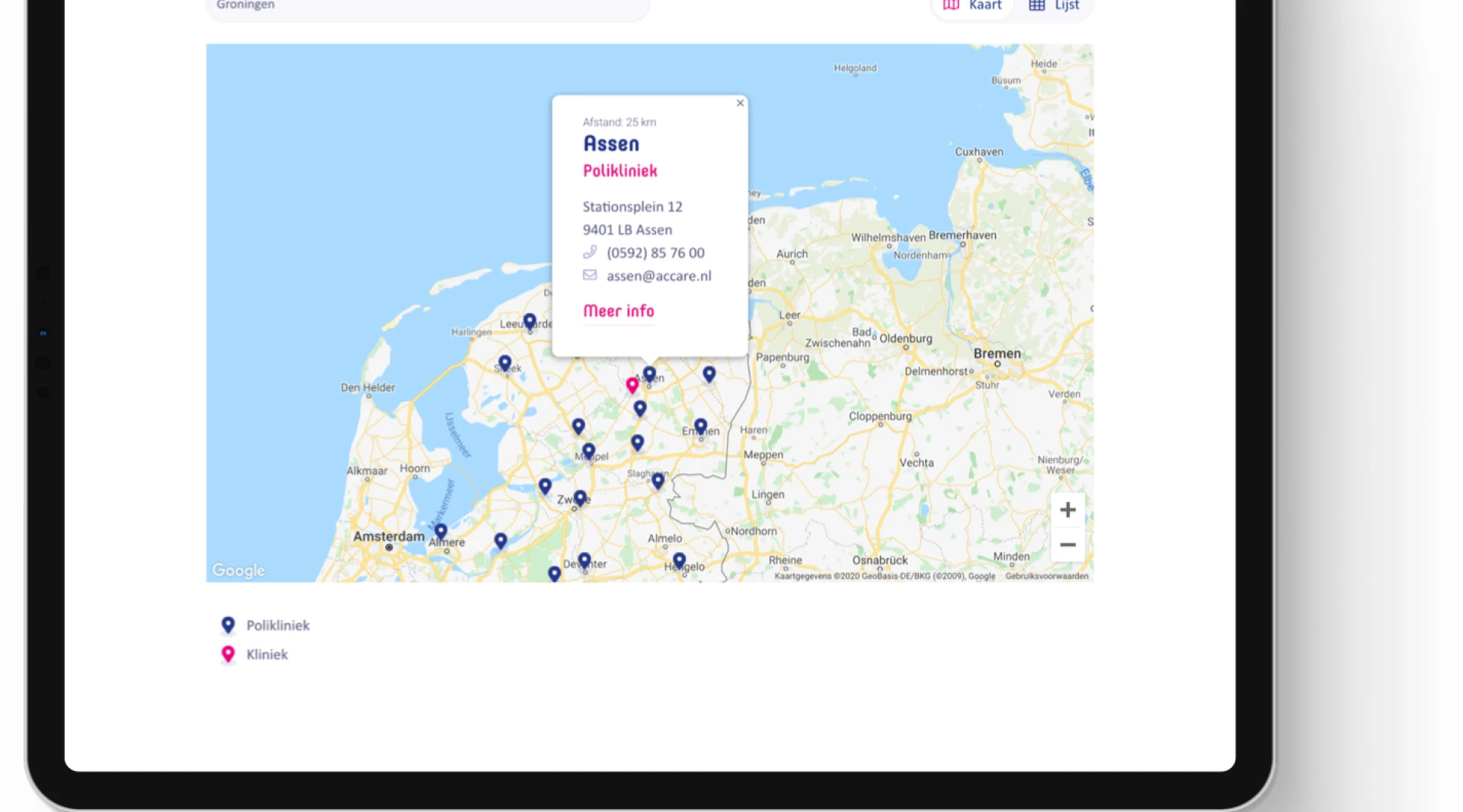1463x812 pixels.
Task: Select the map pin at Zwolle
Action: point(580,497)
